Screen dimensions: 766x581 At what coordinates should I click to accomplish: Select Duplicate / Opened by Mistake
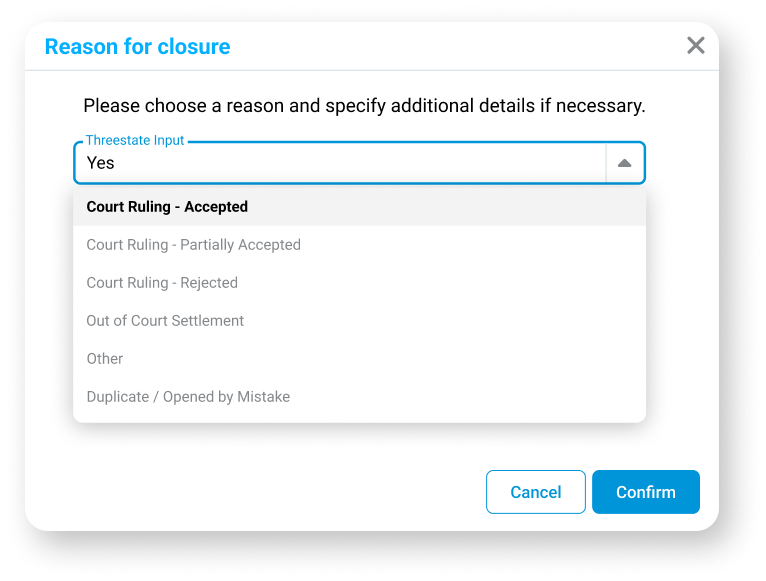(x=188, y=397)
